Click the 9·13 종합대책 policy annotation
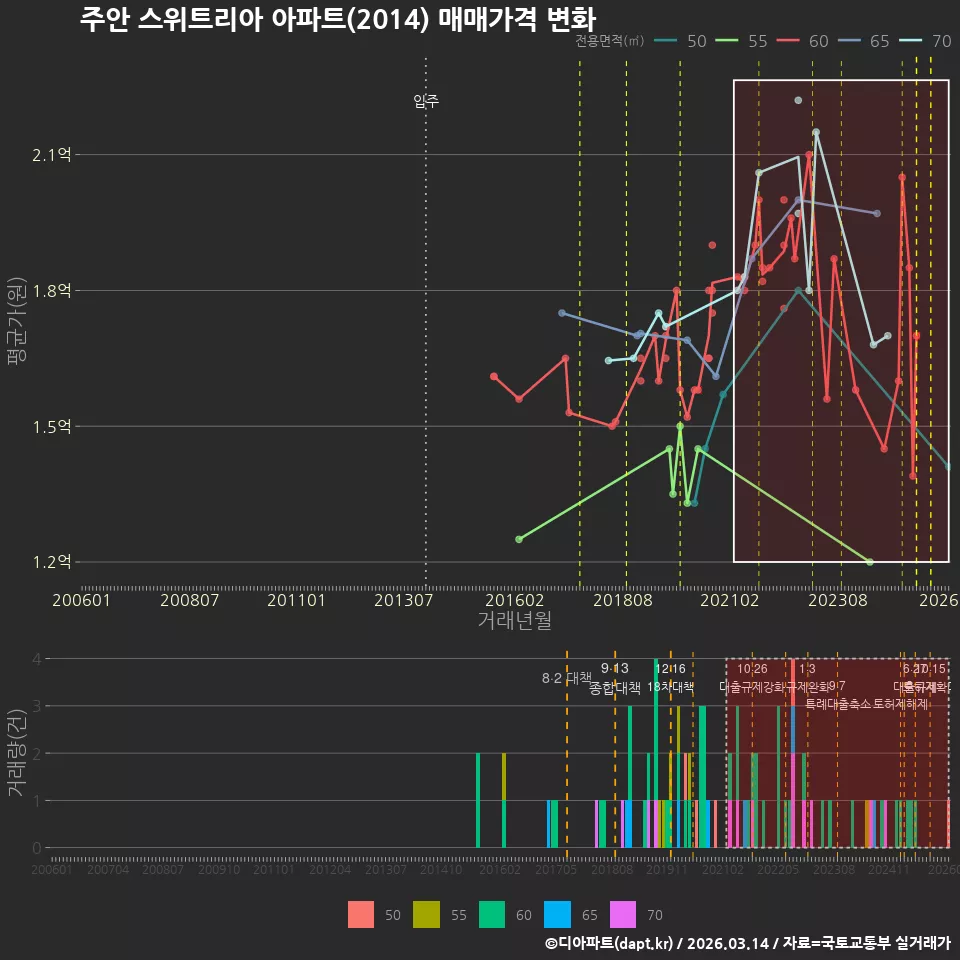This screenshot has height=960, width=960. coord(615,678)
